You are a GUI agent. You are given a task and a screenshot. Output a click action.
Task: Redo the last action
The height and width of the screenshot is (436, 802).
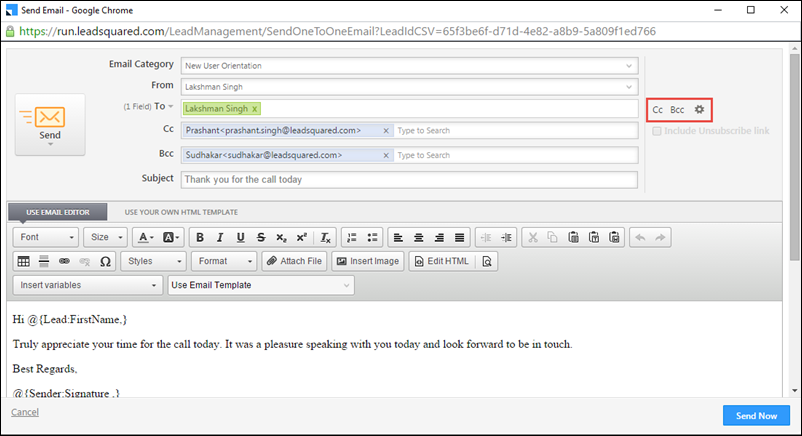tap(660, 237)
